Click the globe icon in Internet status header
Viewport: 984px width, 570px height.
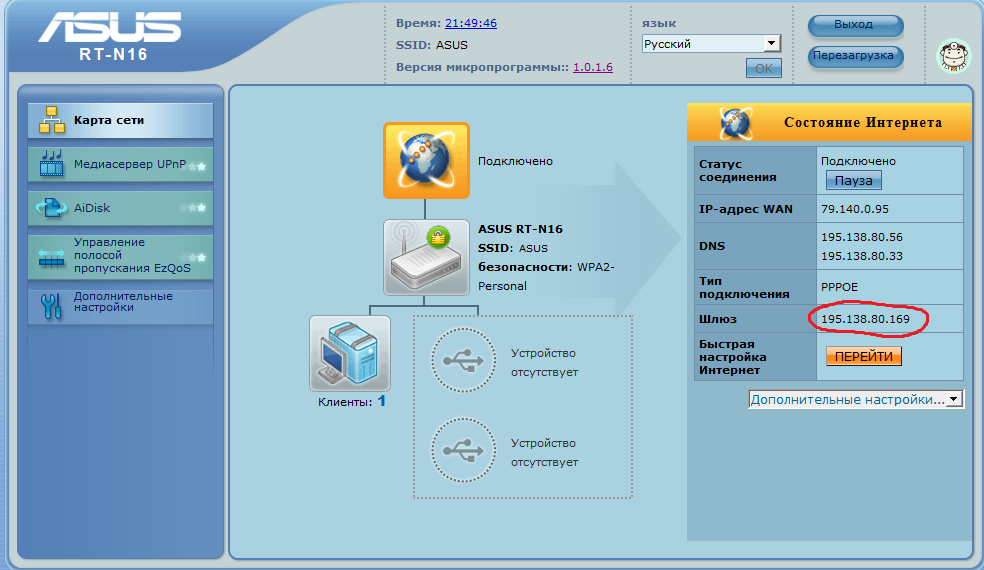tap(736, 123)
